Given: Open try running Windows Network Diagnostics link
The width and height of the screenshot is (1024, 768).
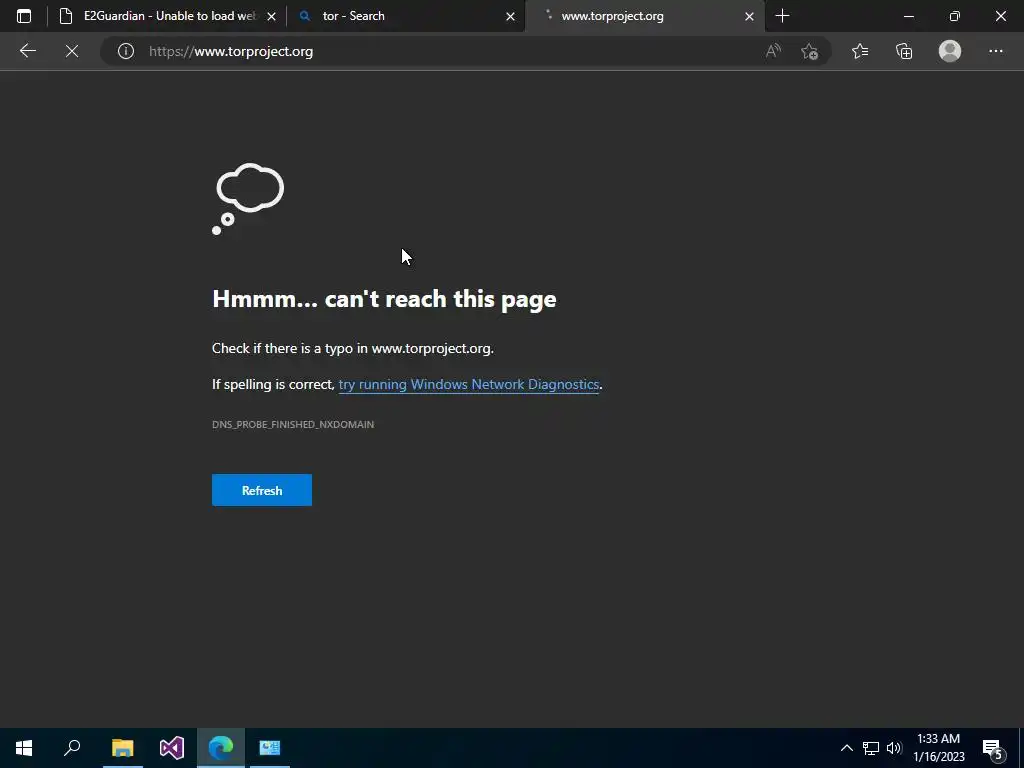Looking at the screenshot, I should (468, 385).
